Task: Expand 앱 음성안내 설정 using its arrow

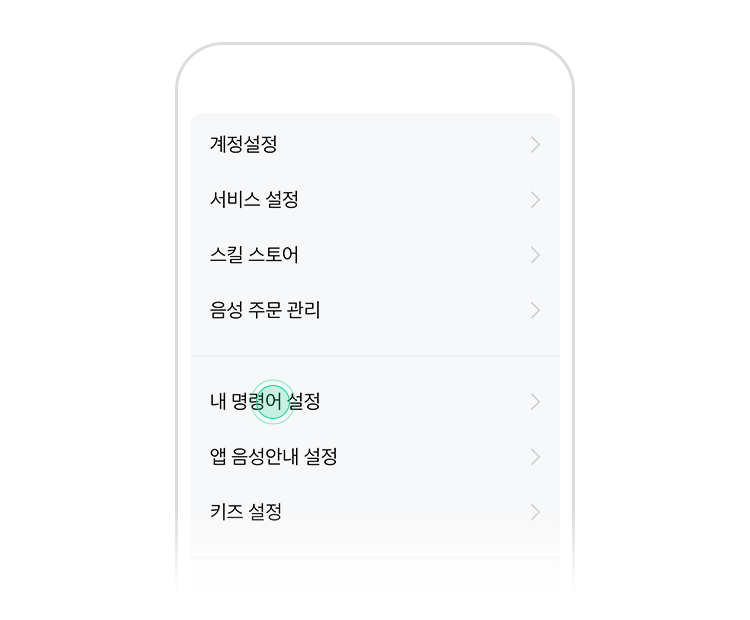Action: pyautogui.click(x=535, y=457)
